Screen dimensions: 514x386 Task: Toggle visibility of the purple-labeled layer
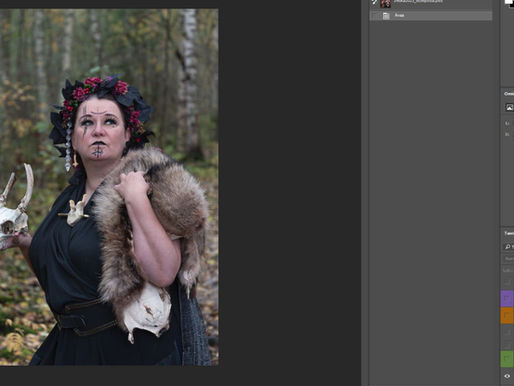pos(507,298)
